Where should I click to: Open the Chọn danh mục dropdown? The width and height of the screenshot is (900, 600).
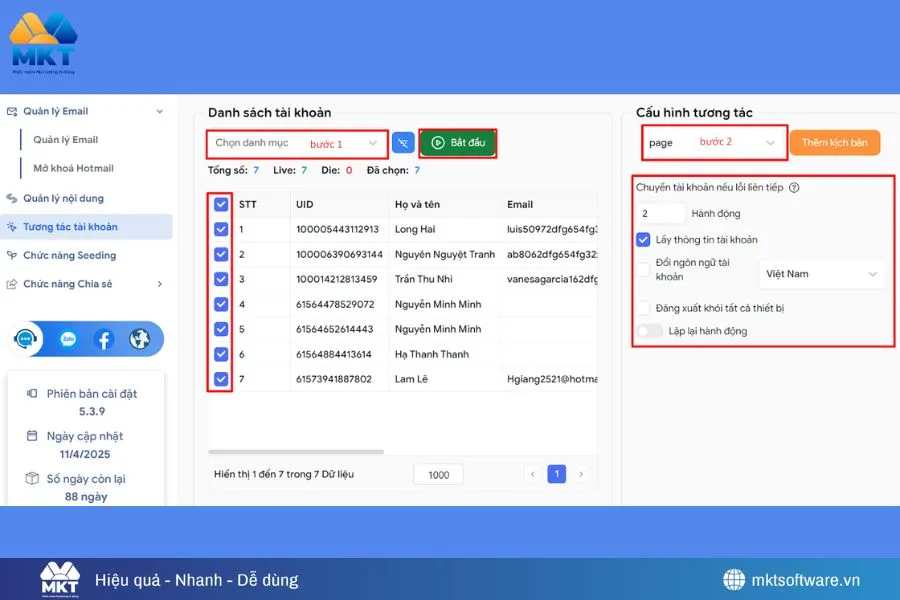tap(297, 143)
